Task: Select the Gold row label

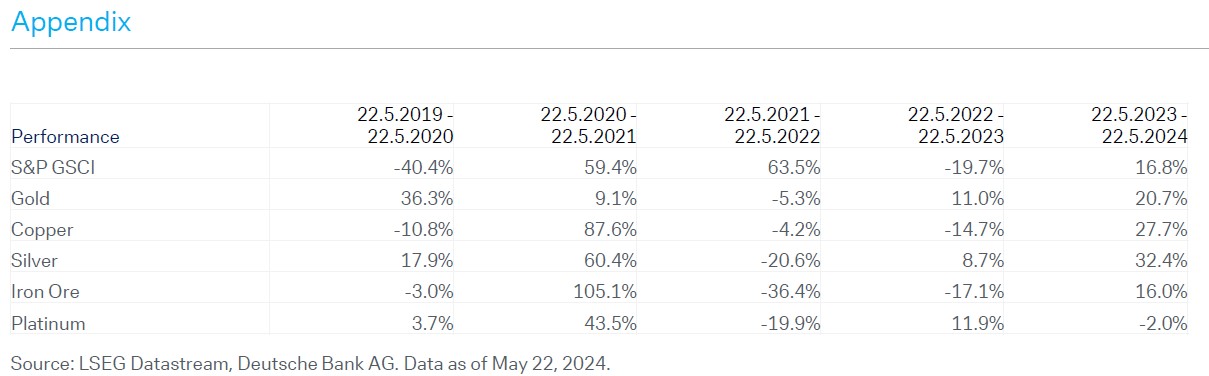Action: tap(30, 198)
